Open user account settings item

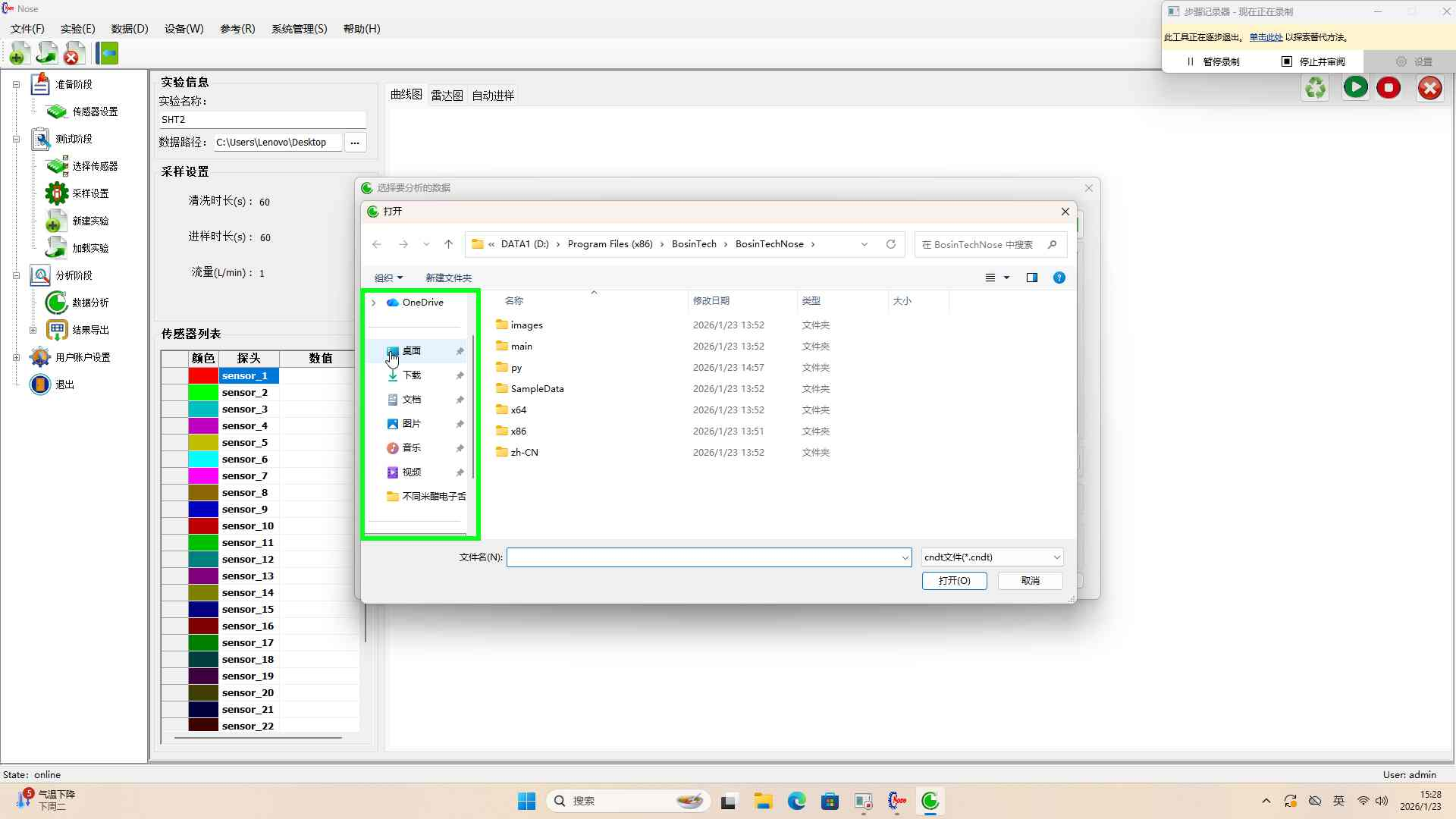[x=82, y=357]
